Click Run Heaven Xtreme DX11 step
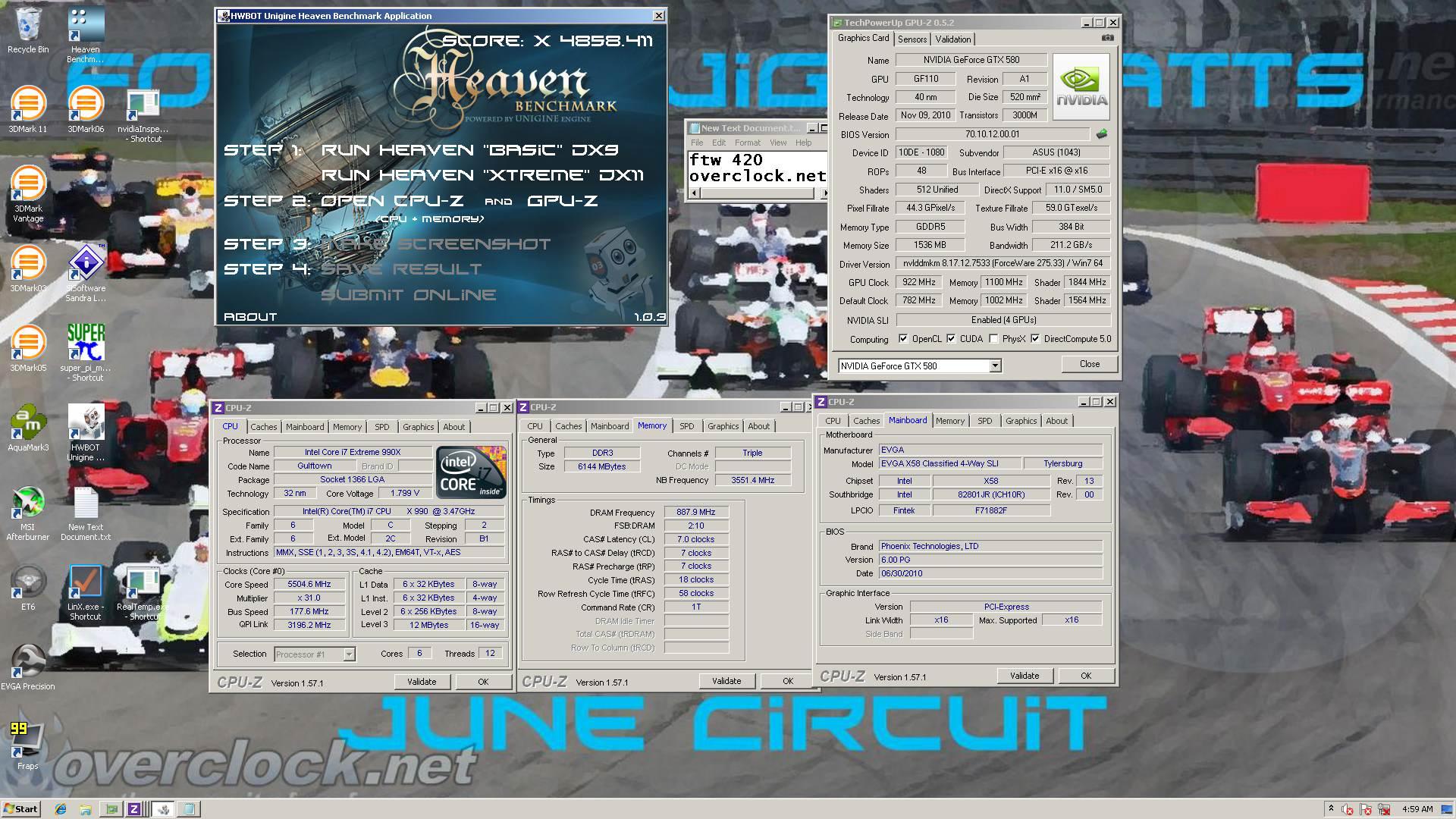The width and height of the screenshot is (1456, 819). [483, 175]
